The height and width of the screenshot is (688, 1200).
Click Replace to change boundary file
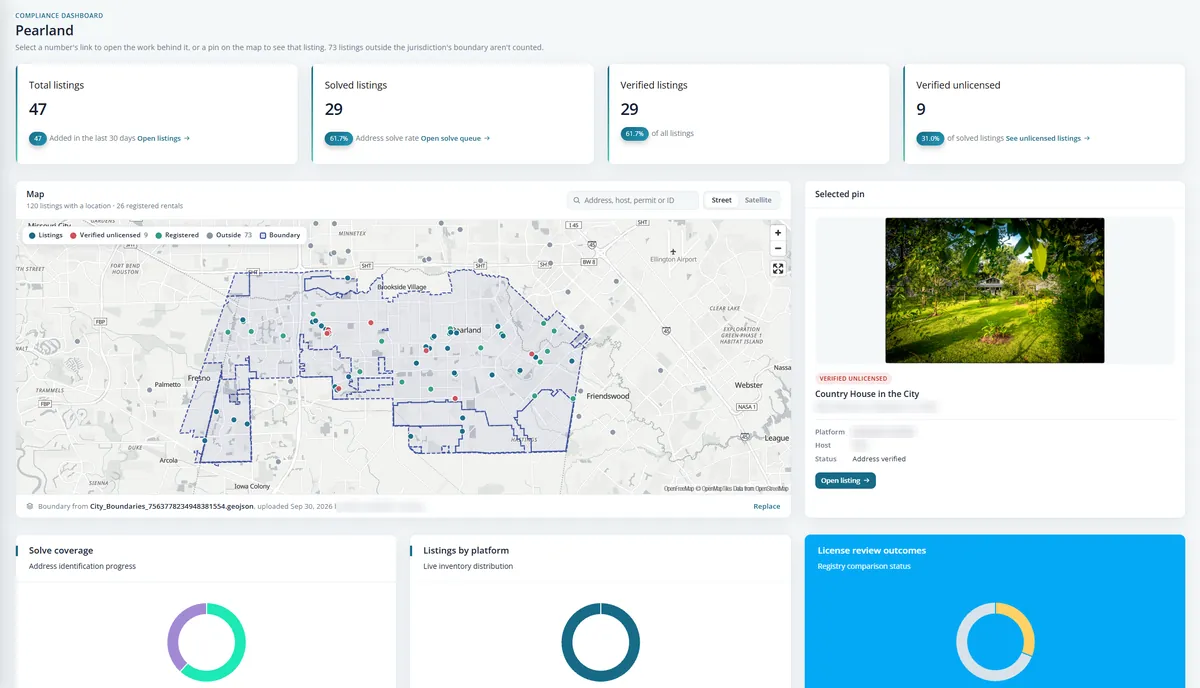(x=766, y=506)
